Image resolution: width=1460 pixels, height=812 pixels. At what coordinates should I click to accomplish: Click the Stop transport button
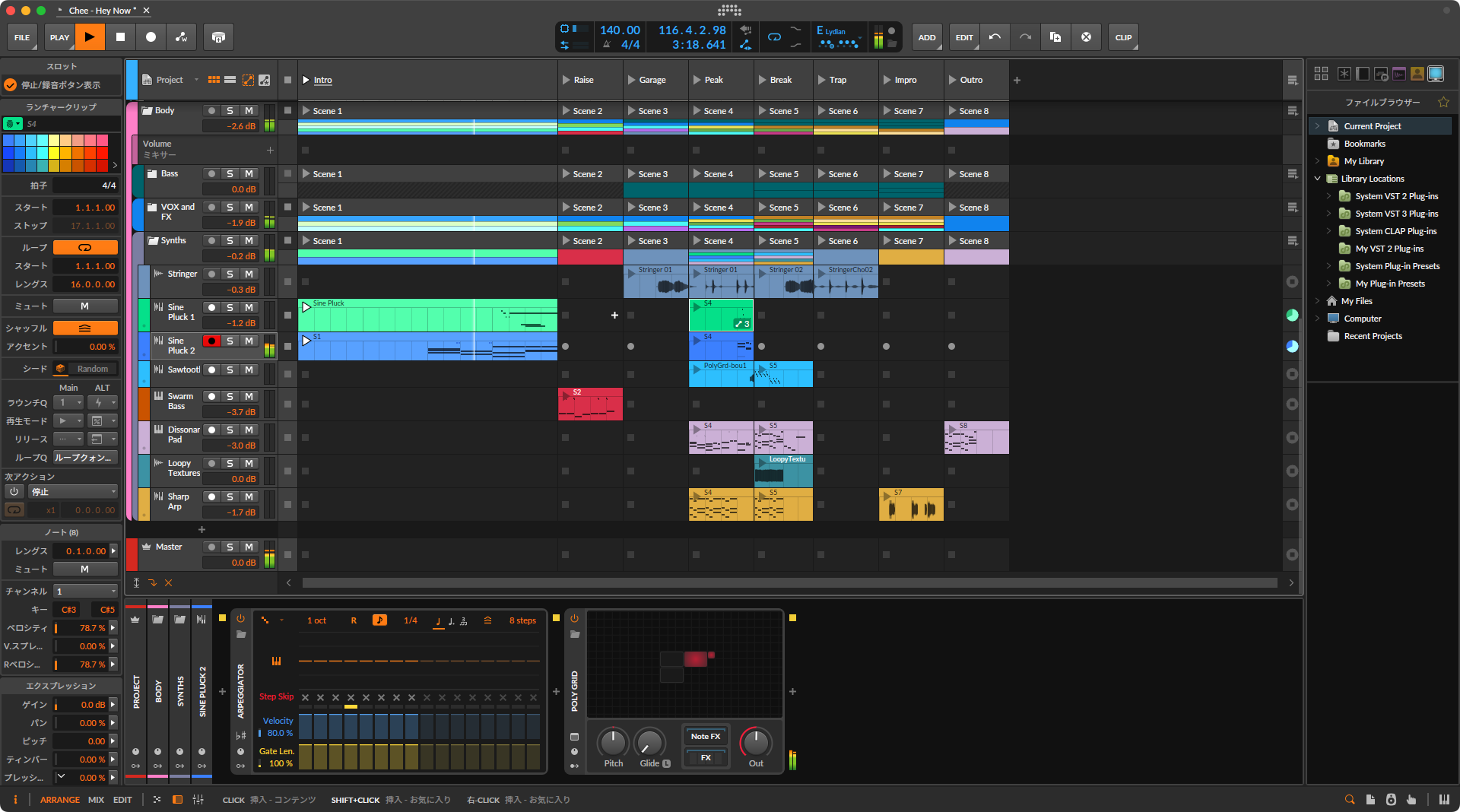coord(120,36)
